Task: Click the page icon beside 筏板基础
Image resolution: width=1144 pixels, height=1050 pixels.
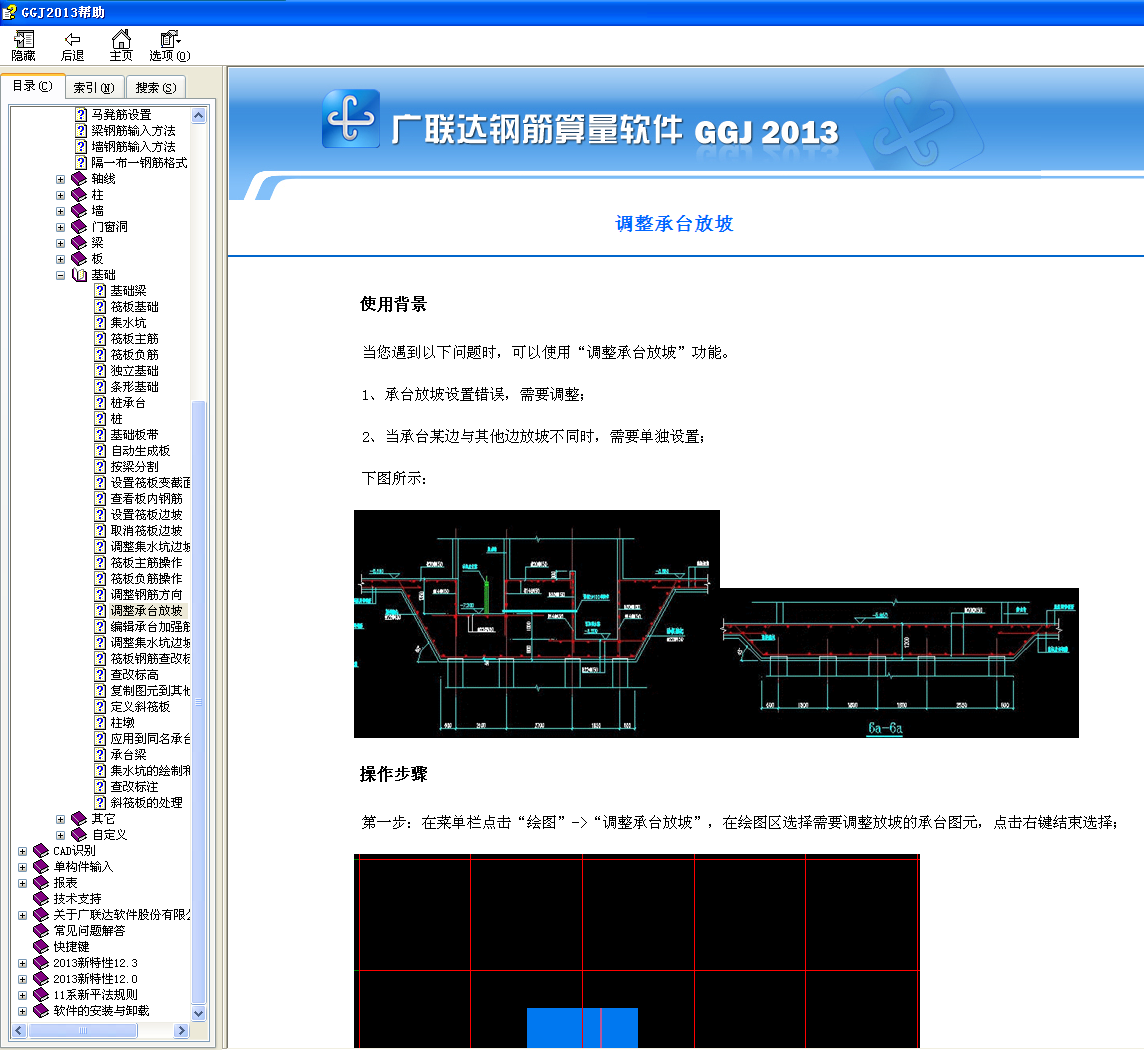Action: 100,307
